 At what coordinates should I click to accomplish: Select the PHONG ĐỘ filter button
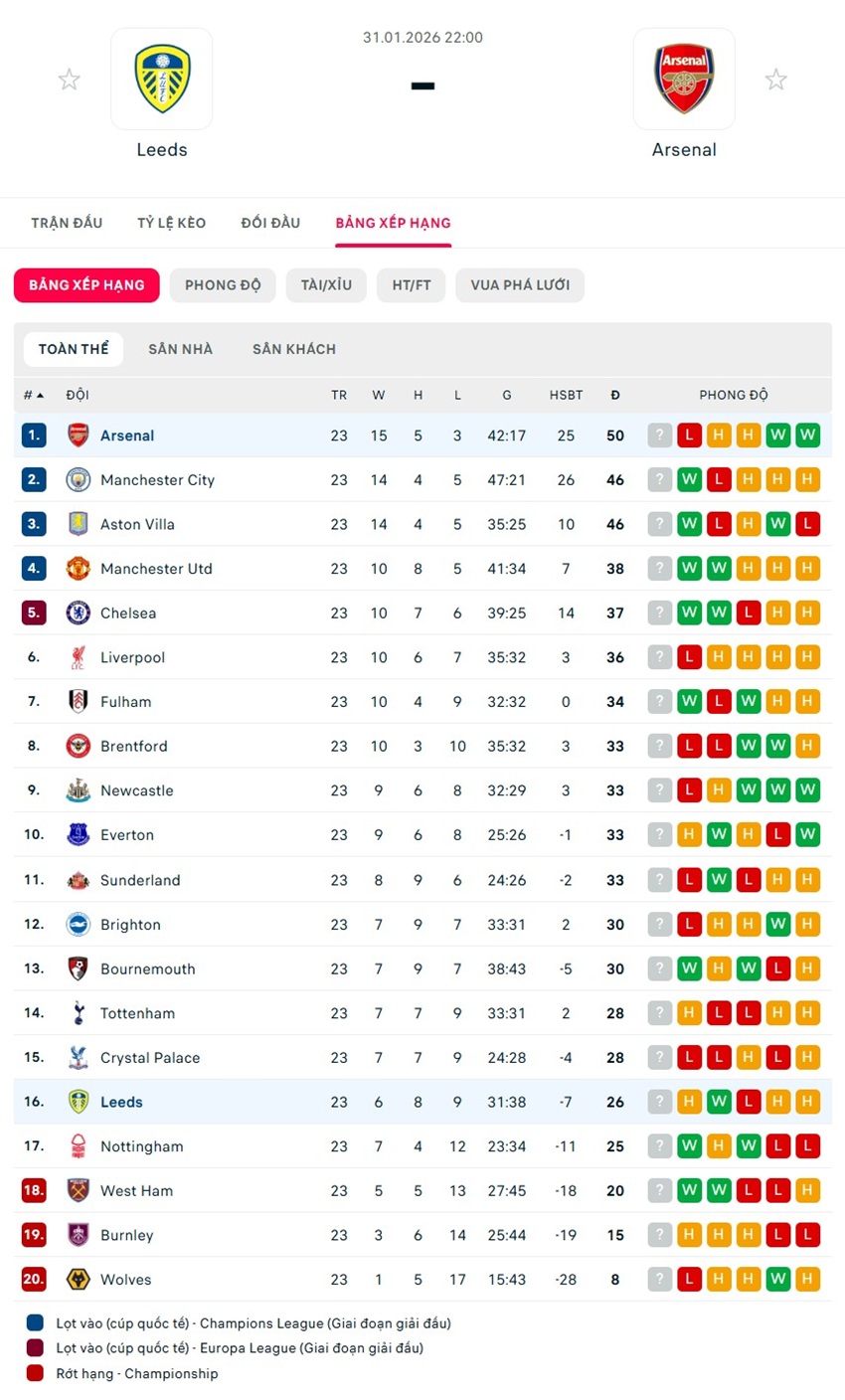223,285
